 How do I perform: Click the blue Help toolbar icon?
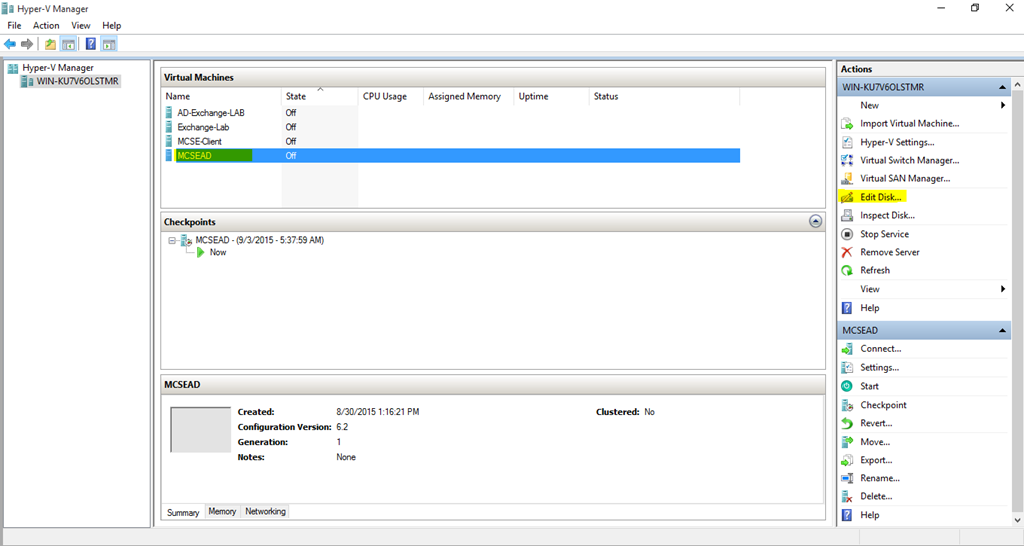pos(91,44)
